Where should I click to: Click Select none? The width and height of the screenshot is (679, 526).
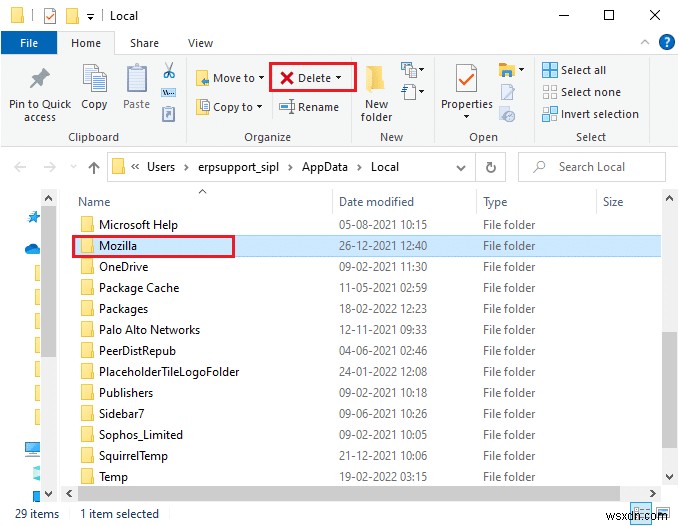tap(582, 92)
